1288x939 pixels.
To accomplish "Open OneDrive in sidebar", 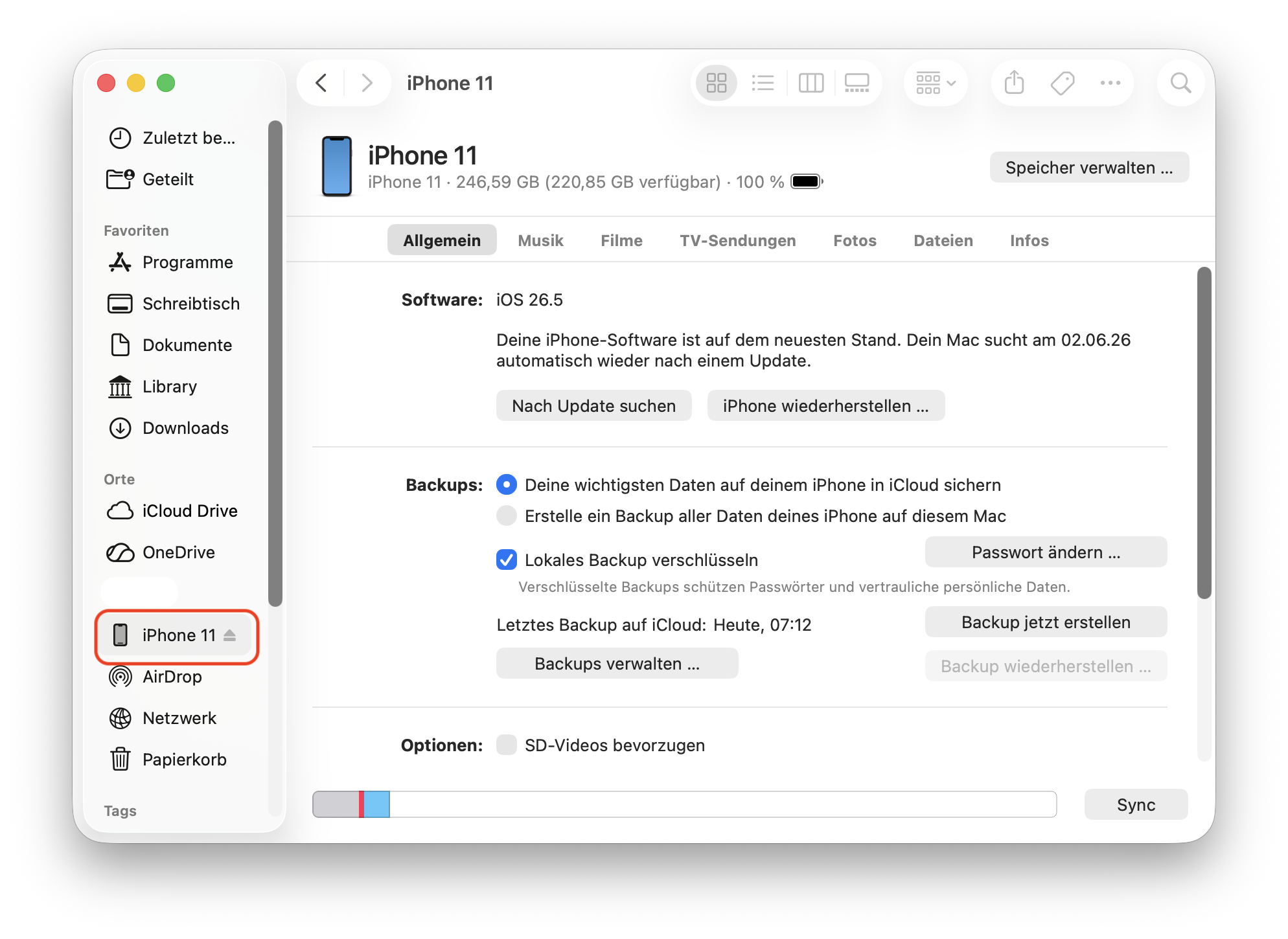I will coord(172,552).
